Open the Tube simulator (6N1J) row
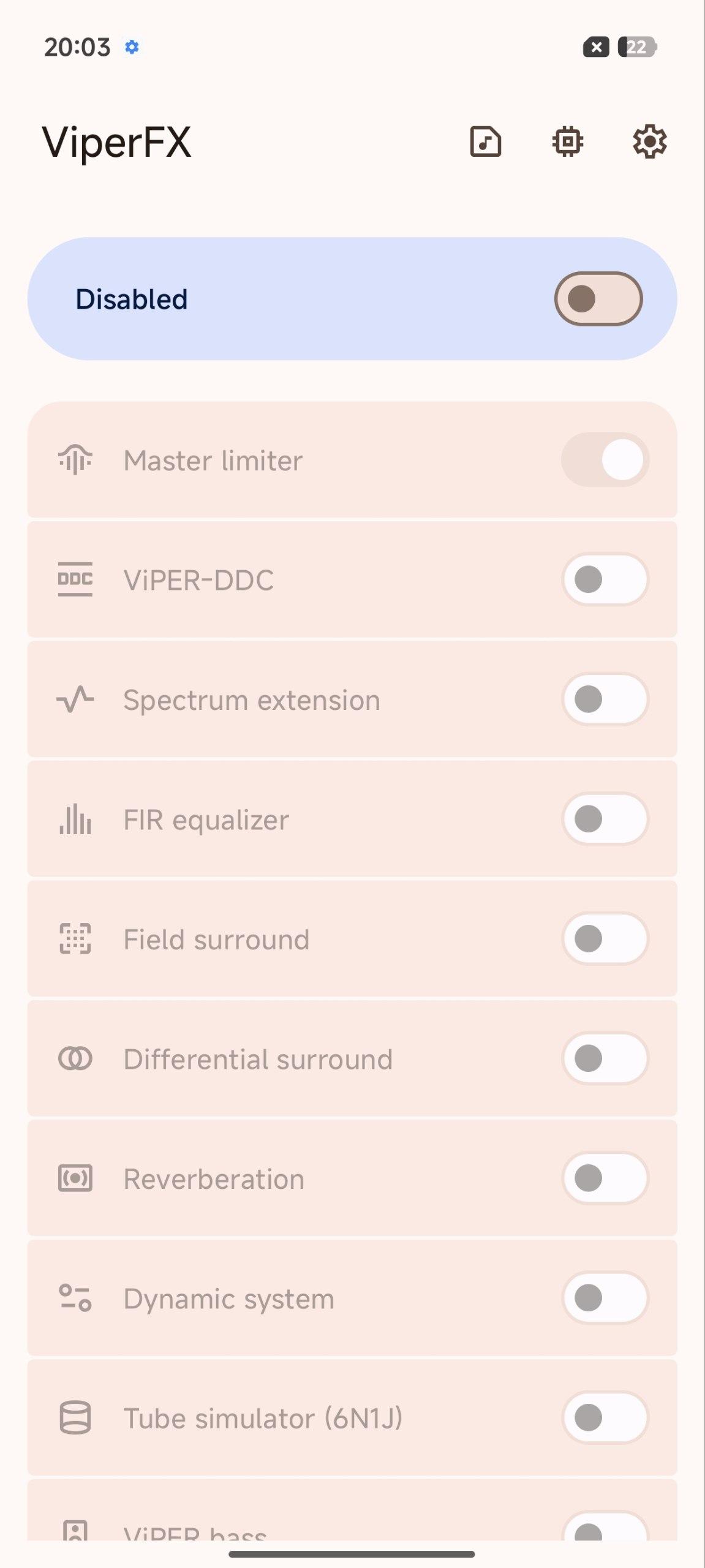Image resolution: width=705 pixels, height=1568 pixels. click(306, 1418)
